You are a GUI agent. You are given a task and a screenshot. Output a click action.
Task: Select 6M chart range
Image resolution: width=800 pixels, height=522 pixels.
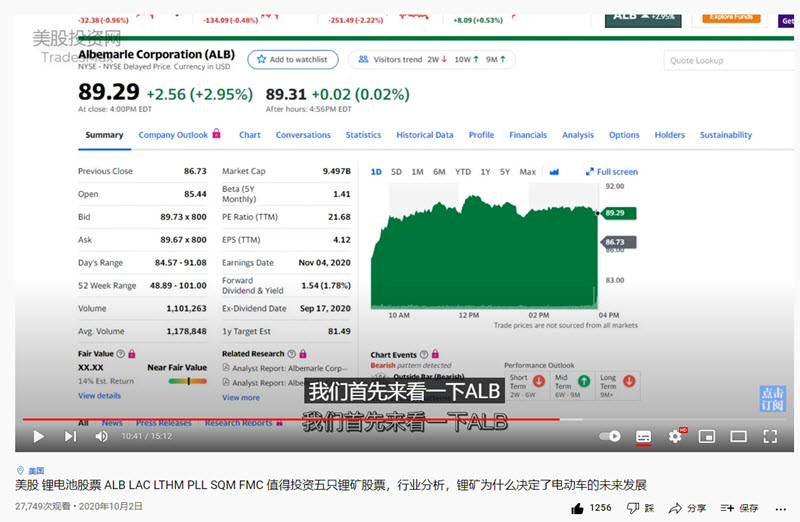(439, 172)
